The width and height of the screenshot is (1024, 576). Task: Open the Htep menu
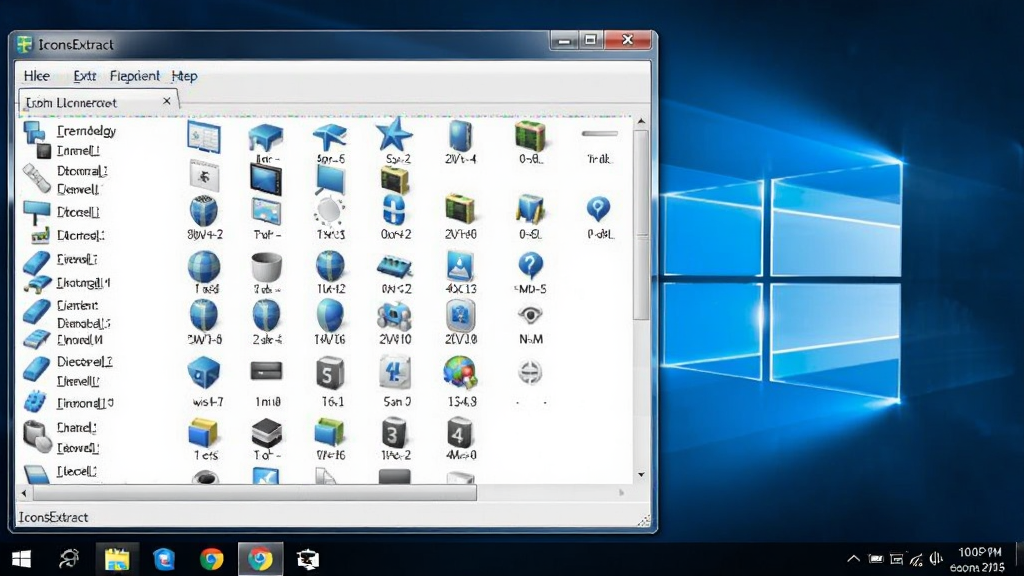(x=185, y=76)
